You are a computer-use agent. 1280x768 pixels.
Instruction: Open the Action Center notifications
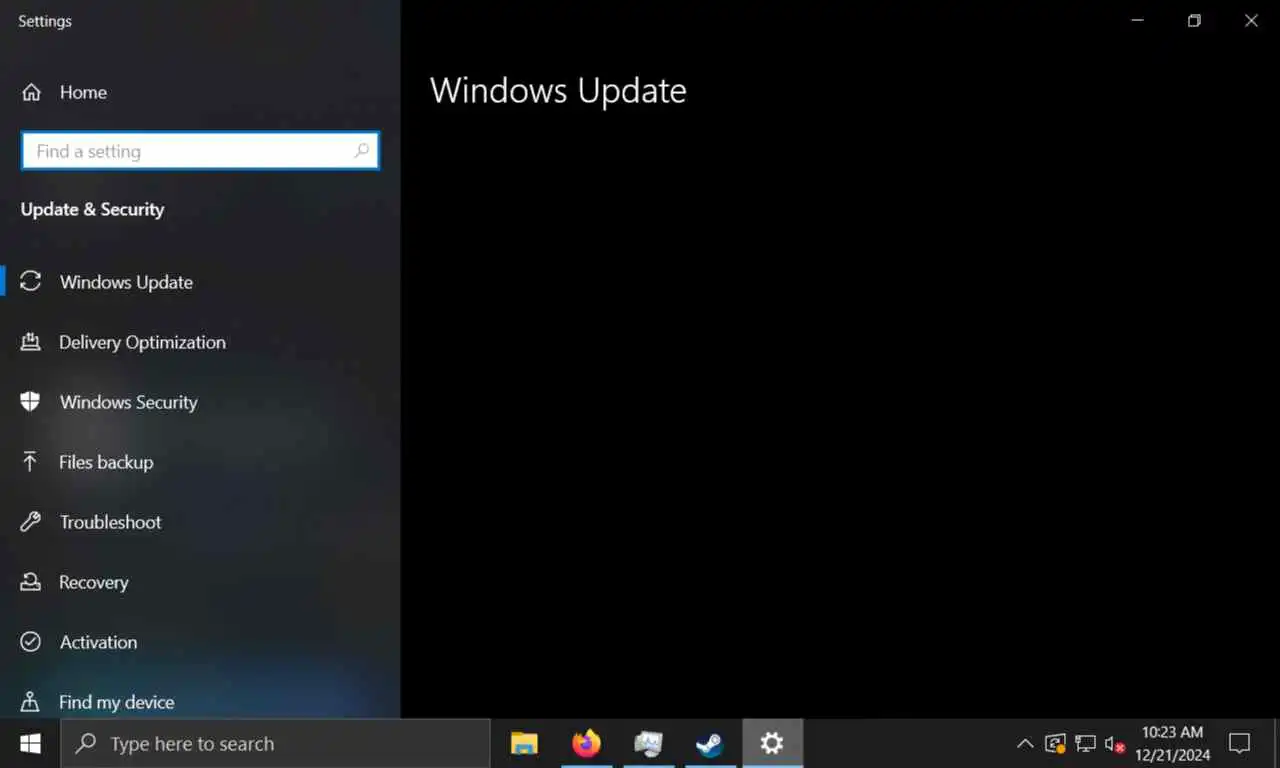pyautogui.click(x=1240, y=744)
